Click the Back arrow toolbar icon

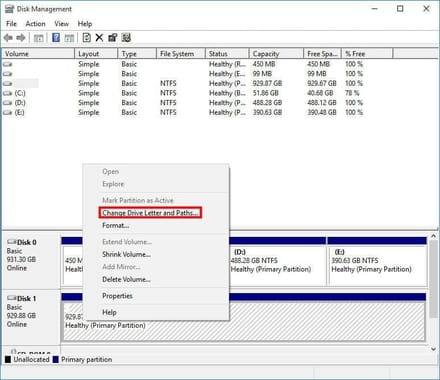[8, 38]
